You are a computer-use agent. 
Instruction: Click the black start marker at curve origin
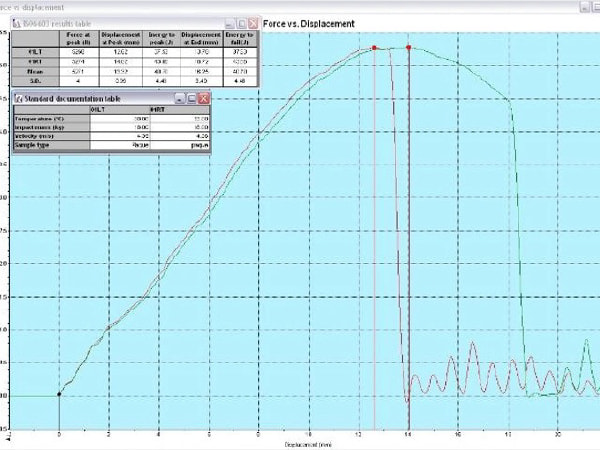point(59,394)
